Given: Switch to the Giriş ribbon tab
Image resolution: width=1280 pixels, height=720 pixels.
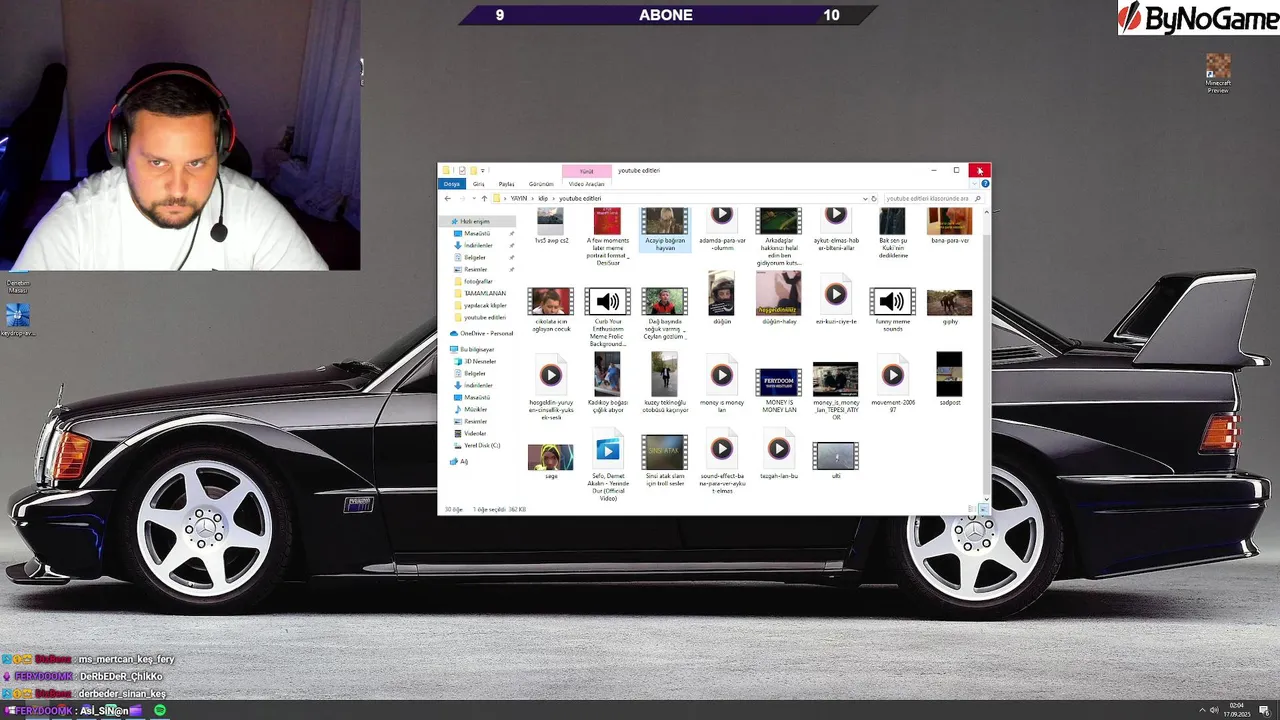Looking at the screenshot, I should pos(479,184).
